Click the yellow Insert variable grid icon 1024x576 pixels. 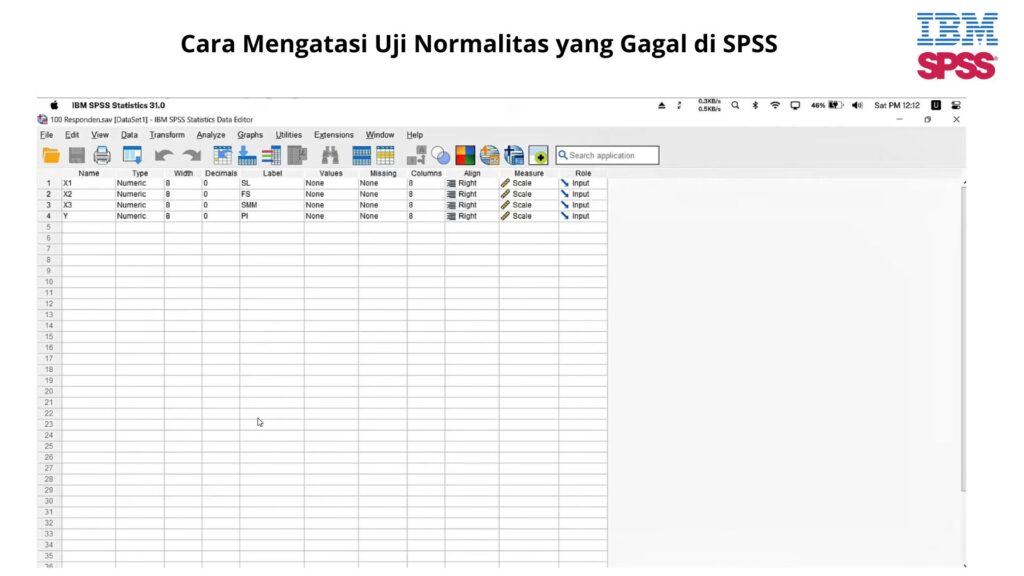(385, 155)
